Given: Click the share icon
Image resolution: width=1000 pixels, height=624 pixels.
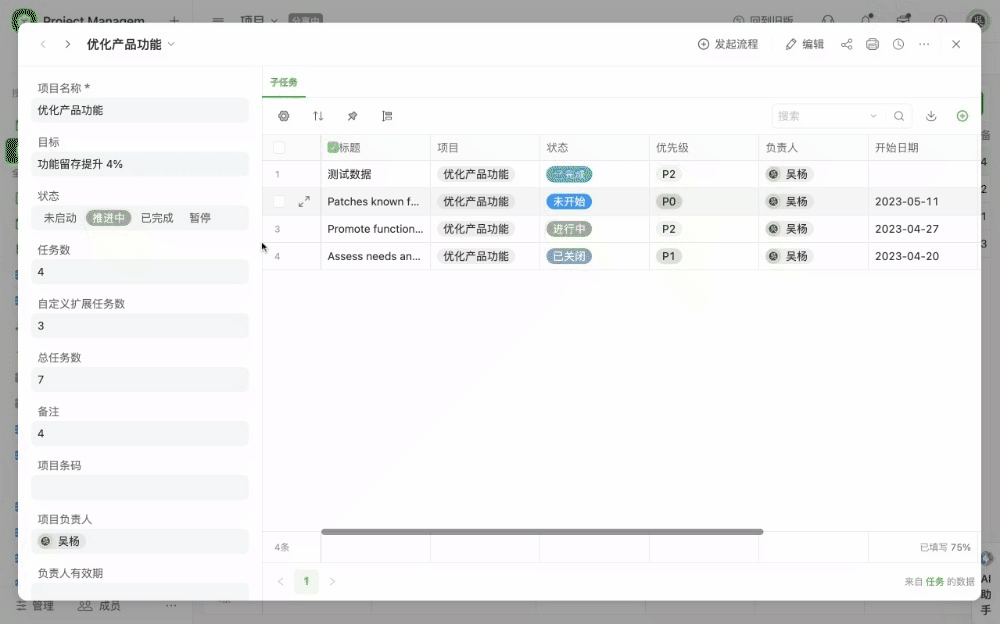Looking at the screenshot, I should (x=846, y=44).
